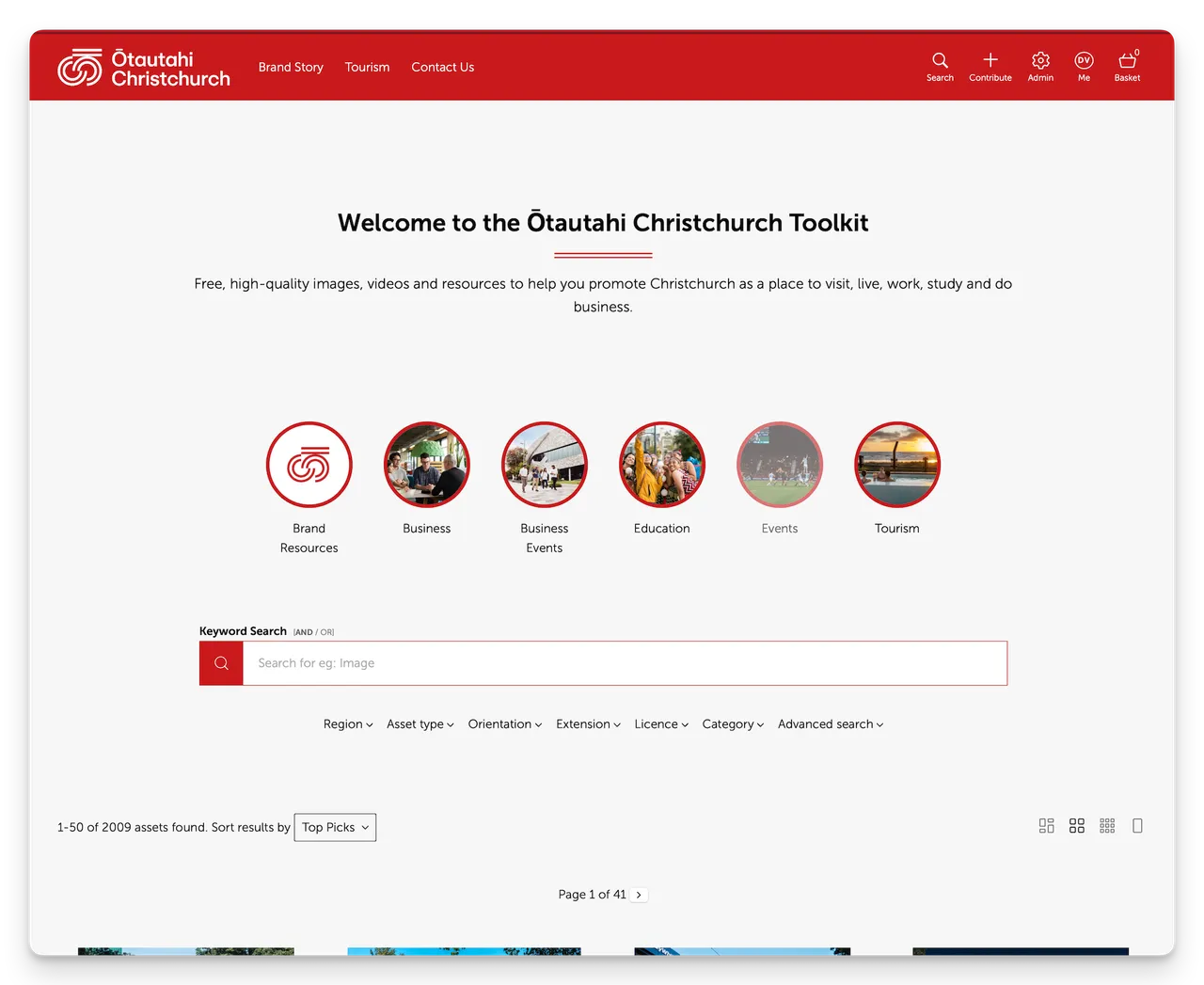Click "1-50 of 2009 assets found" text
1204x985 pixels.
pos(132,828)
